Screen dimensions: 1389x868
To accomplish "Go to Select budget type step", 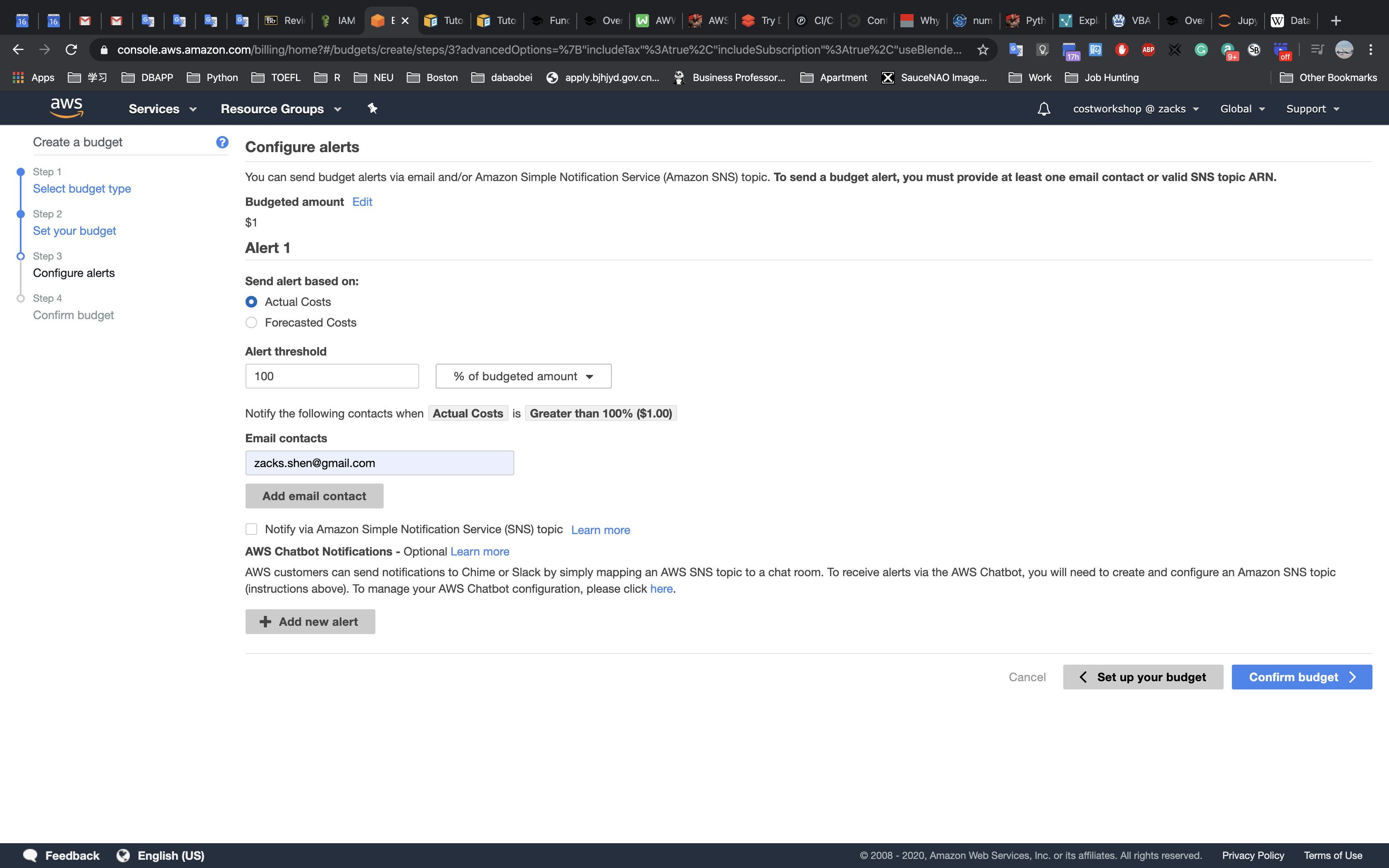I will (81, 189).
